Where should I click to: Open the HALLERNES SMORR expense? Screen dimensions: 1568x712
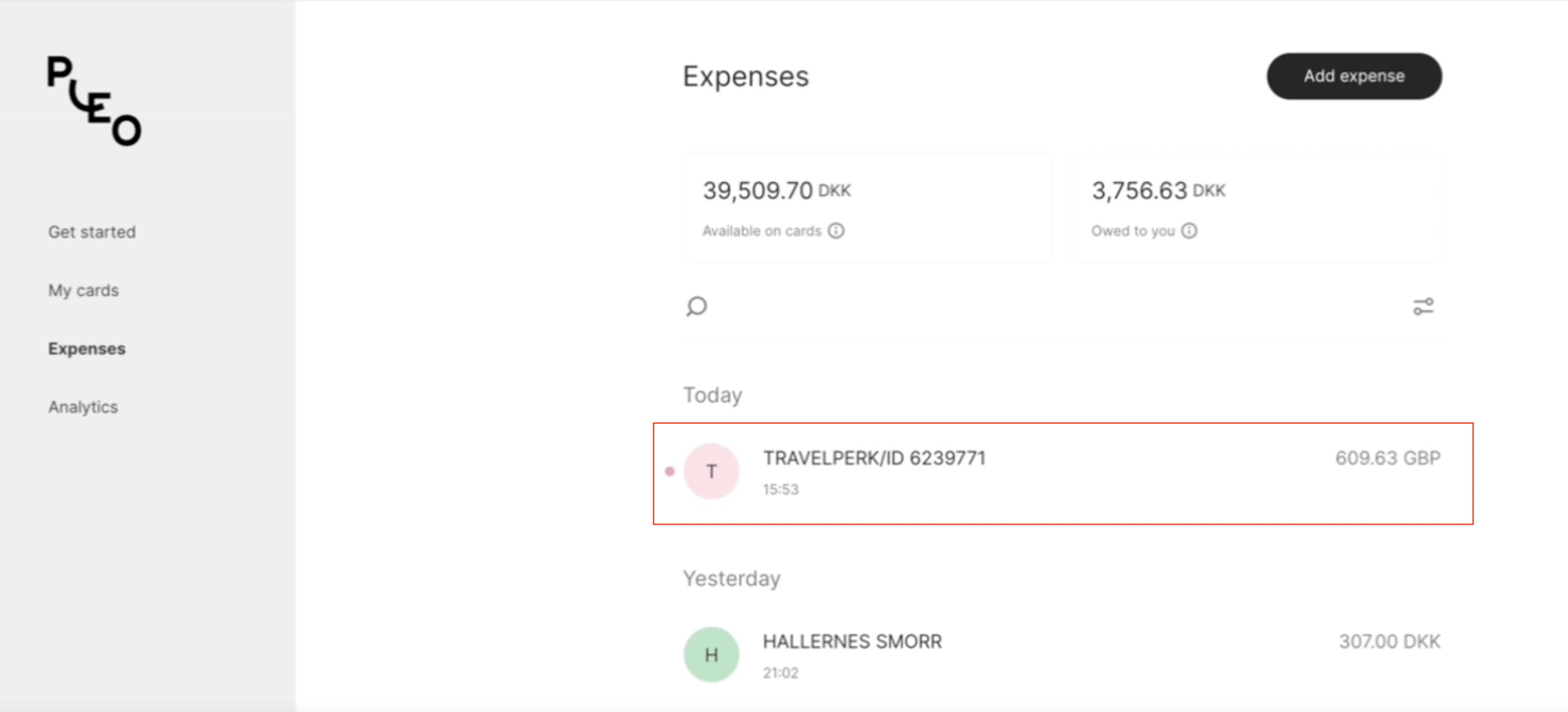click(x=1063, y=655)
